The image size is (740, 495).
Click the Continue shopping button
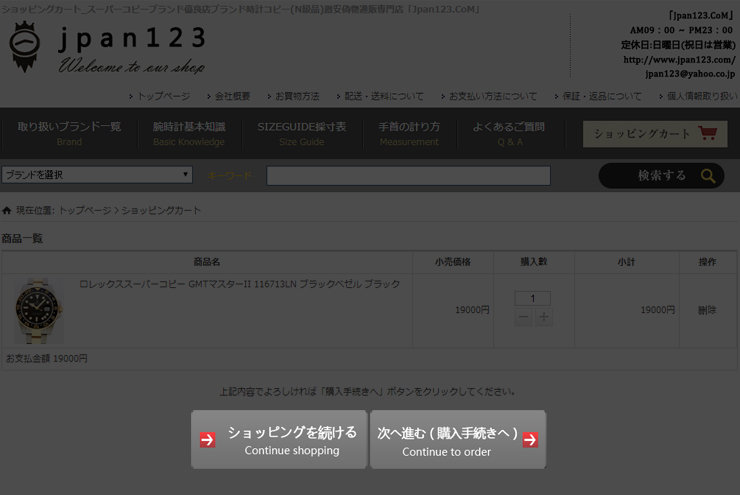279,440
